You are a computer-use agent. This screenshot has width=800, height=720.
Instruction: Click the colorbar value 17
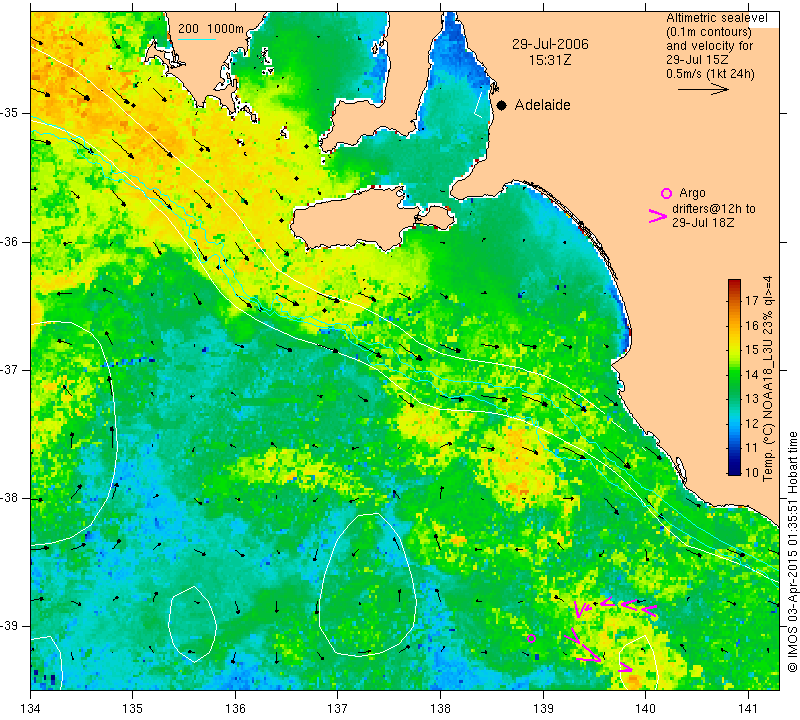click(752, 300)
